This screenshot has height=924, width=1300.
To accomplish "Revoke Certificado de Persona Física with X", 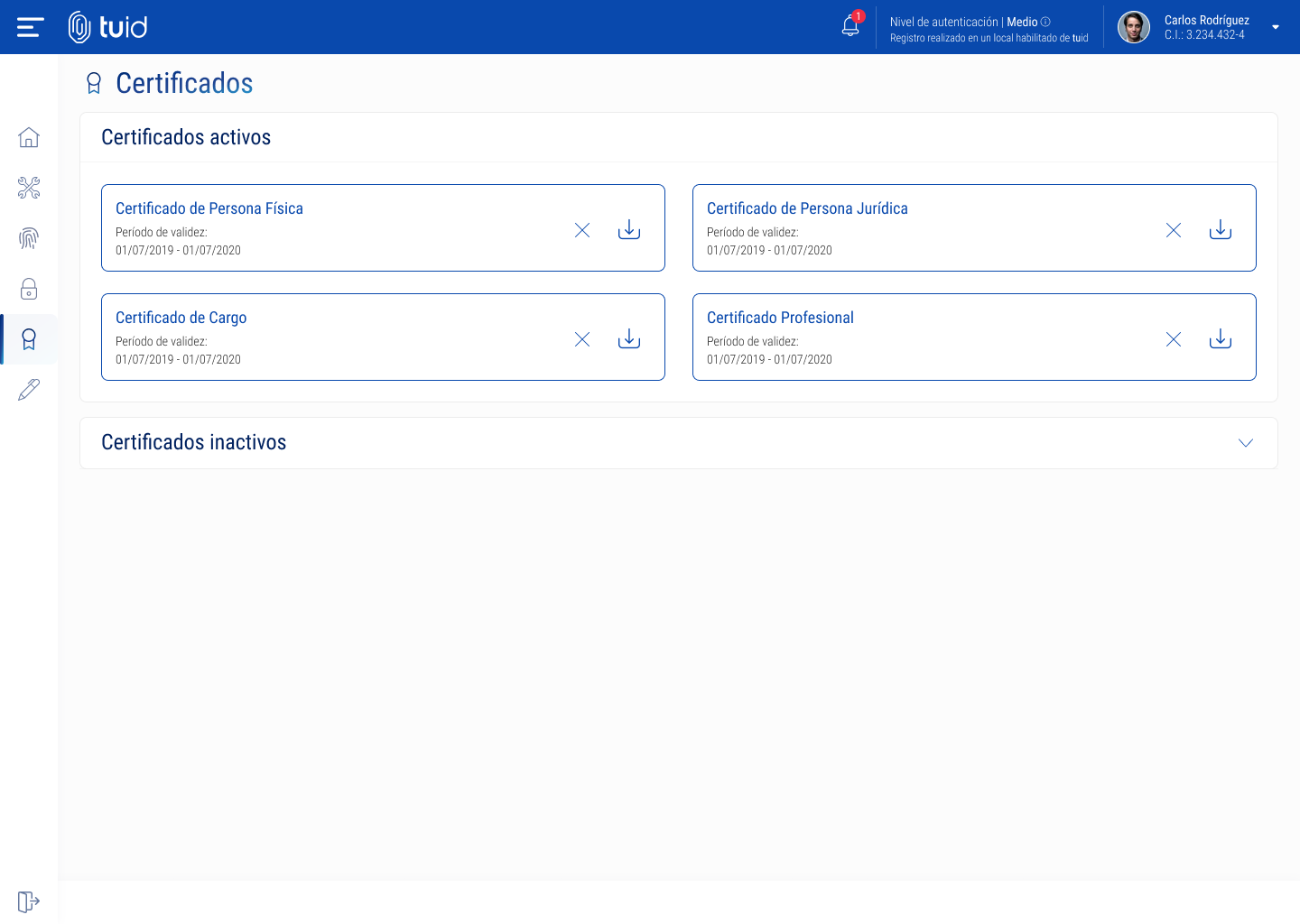I will 582,230.
